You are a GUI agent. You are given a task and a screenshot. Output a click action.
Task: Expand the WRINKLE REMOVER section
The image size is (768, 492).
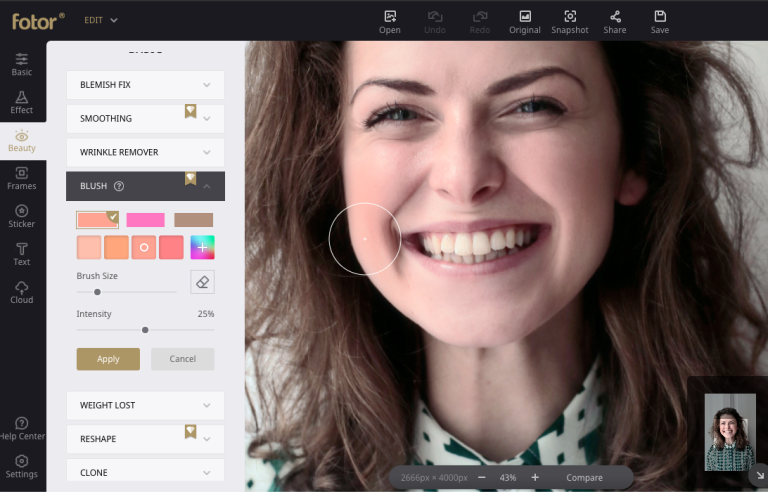pos(145,152)
